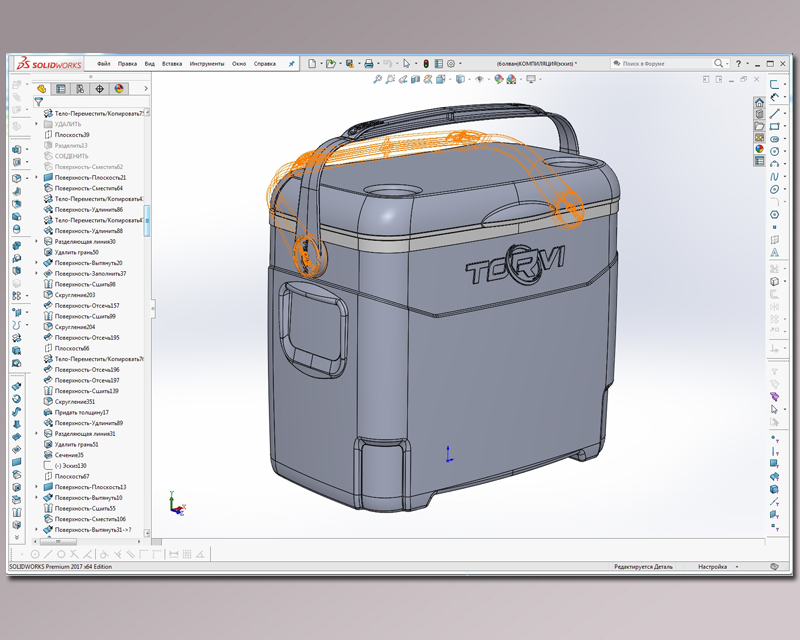Open the ConfigurationManager tab
Image resolution: width=800 pixels, height=640 pixels.
click(80, 88)
